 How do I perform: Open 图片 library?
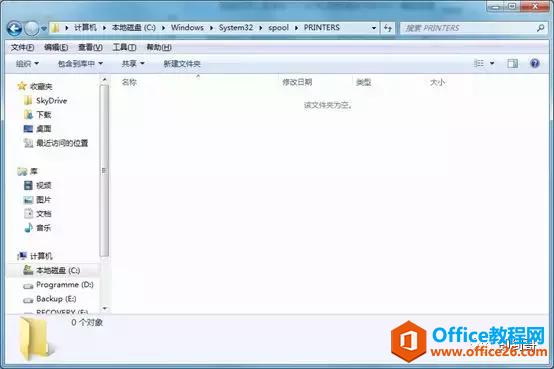(44, 200)
